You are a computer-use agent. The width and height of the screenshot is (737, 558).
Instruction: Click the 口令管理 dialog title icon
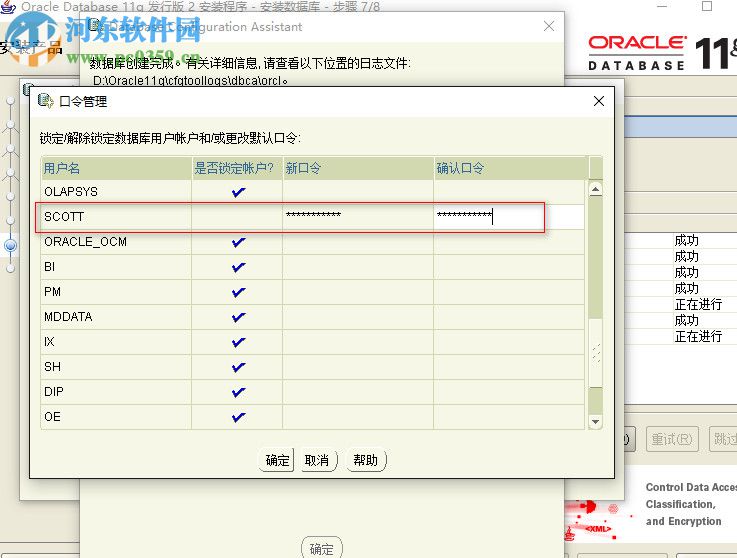46,101
